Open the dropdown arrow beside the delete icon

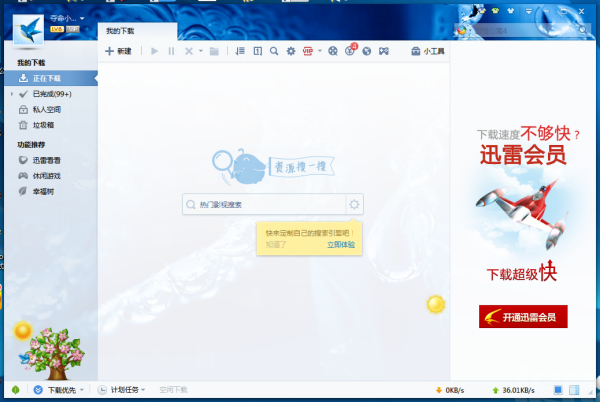tap(201, 51)
